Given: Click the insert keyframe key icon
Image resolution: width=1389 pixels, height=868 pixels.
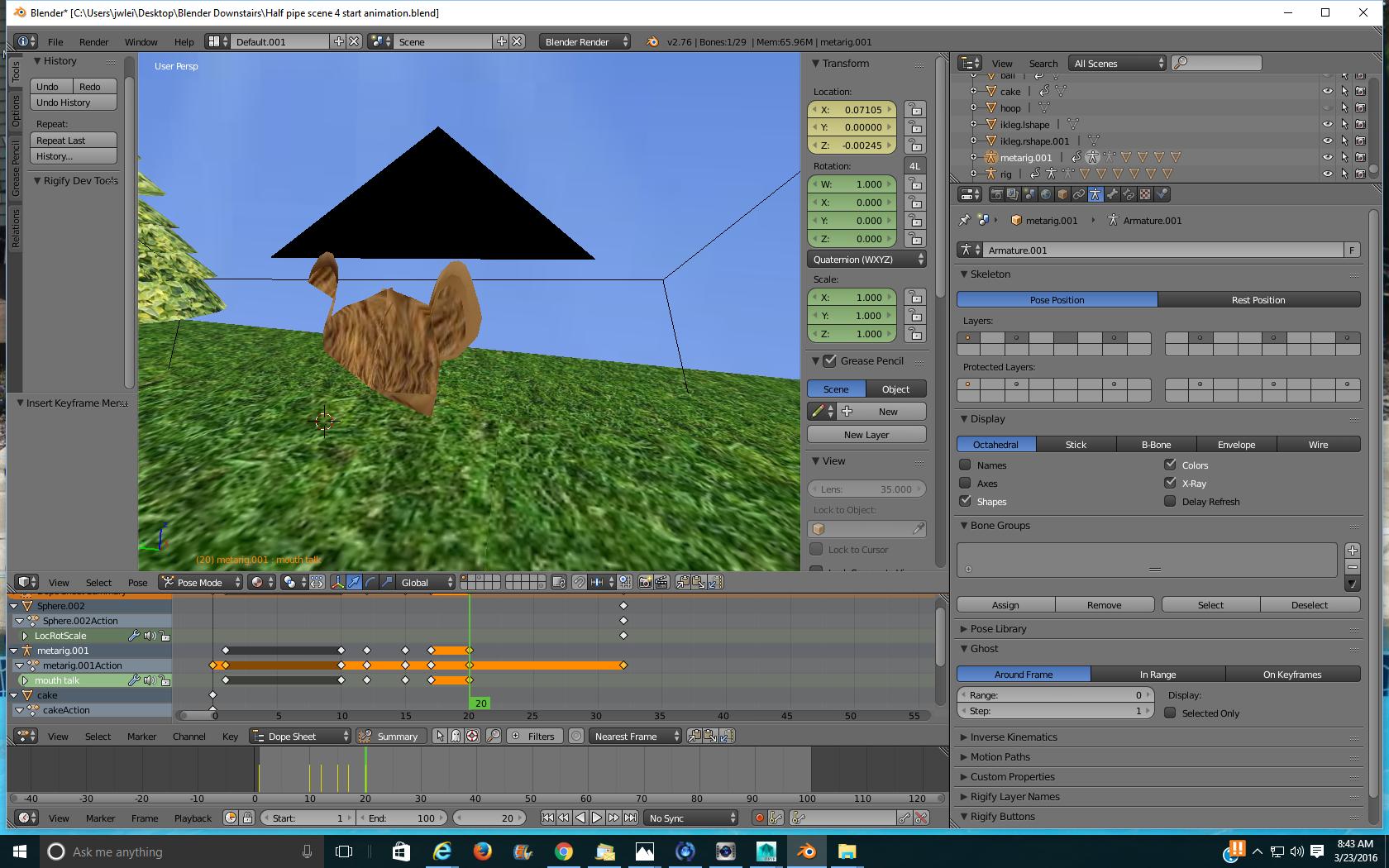Looking at the screenshot, I should (904, 818).
